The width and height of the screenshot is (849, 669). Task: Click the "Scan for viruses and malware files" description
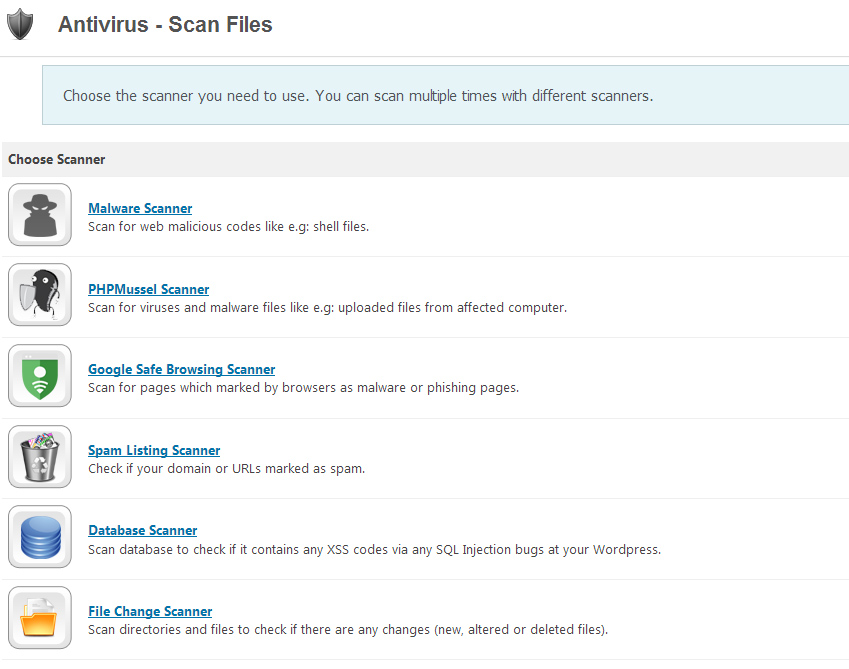pyautogui.click(x=327, y=308)
